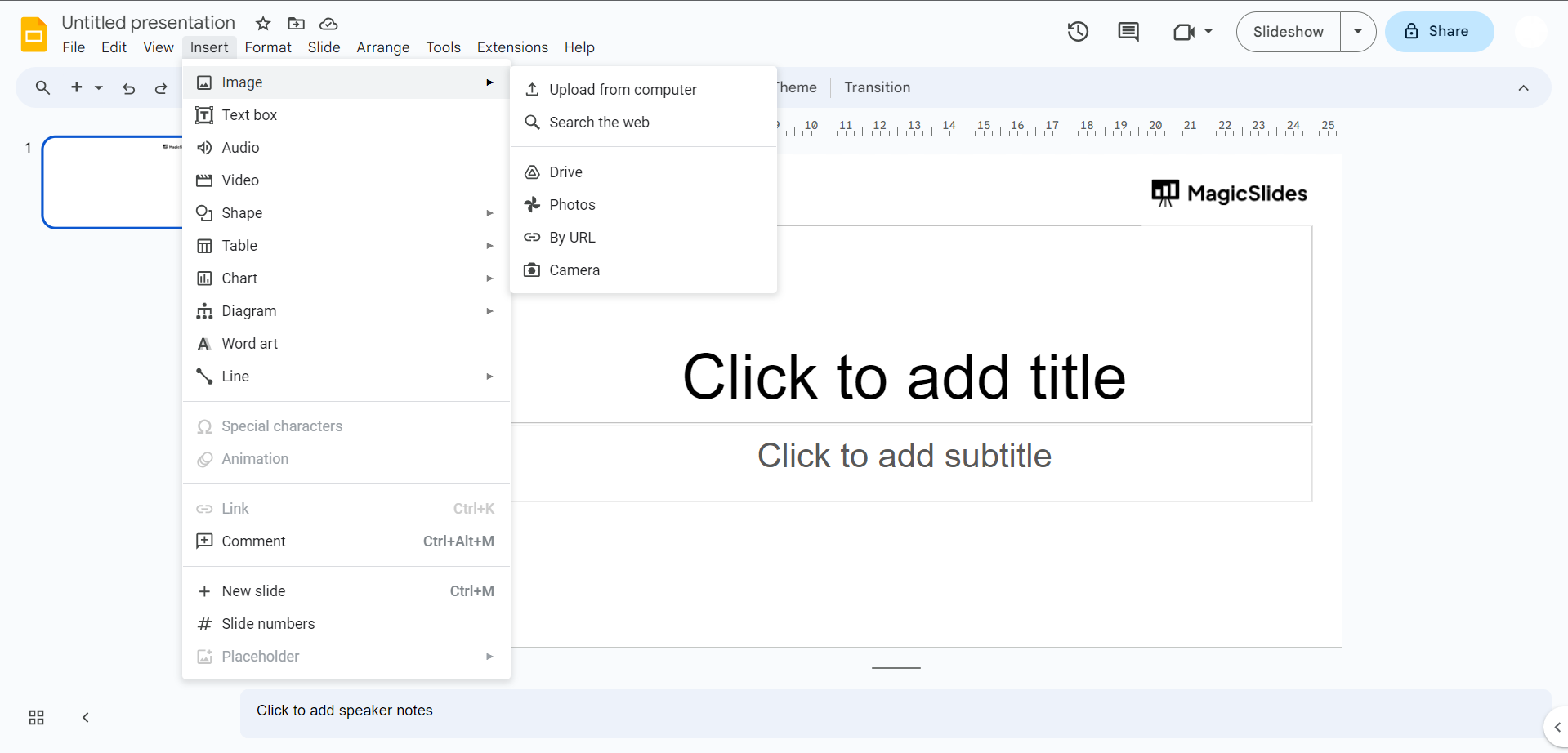Expand the new slide layout dropdown
This screenshot has height=753, width=1568.
coord(98,87)
